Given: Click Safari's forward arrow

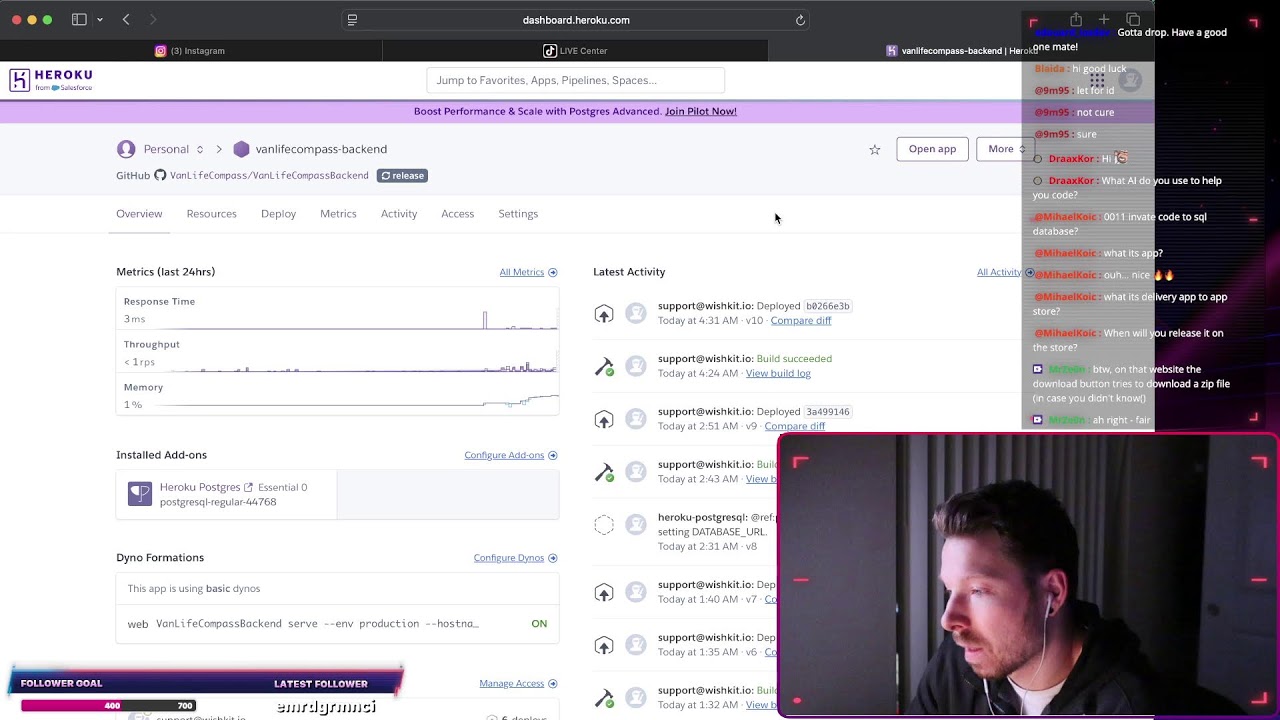Looking at the screenshot, I should (x=153, y=20).
